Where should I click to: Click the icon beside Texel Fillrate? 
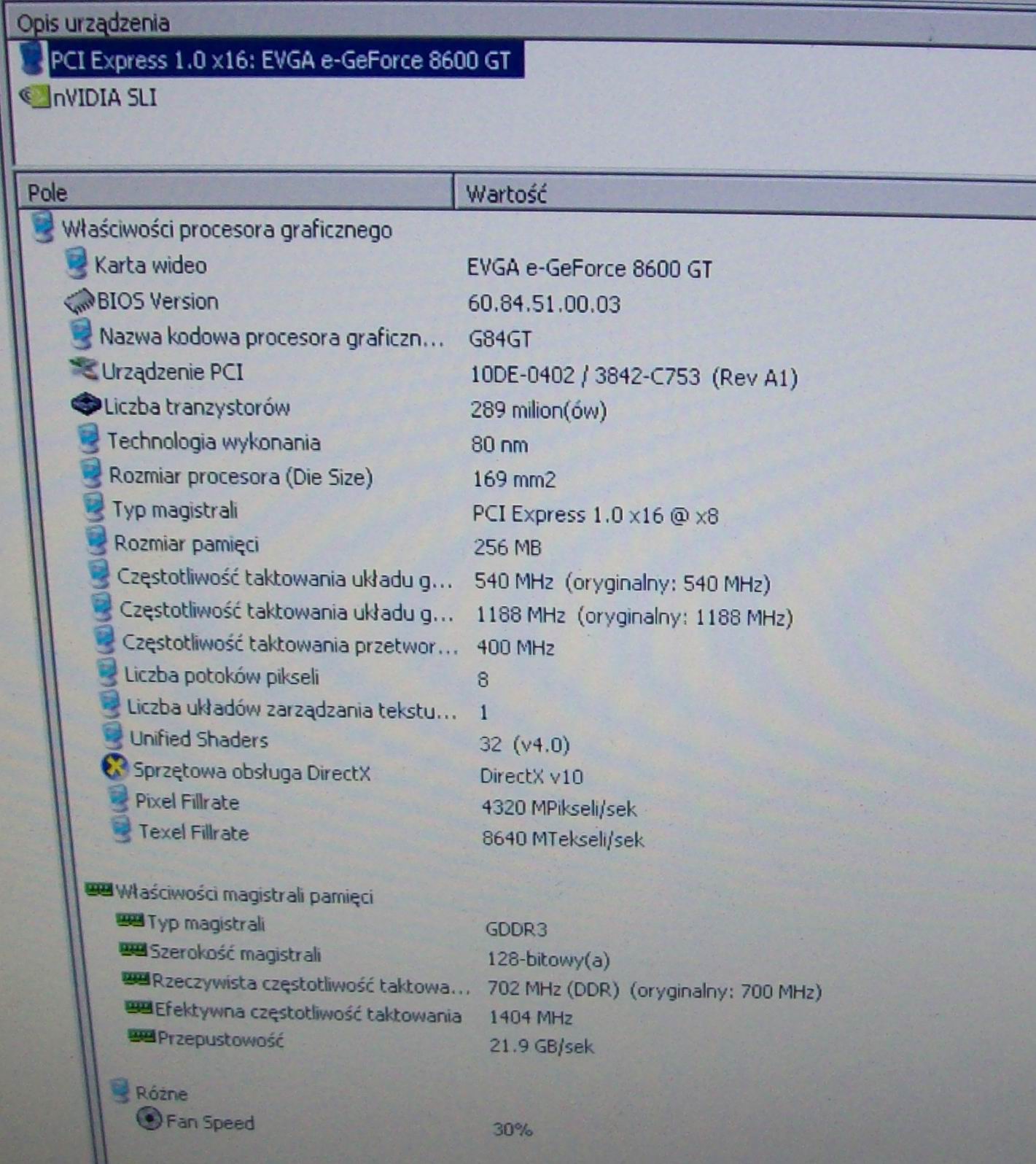121,831
